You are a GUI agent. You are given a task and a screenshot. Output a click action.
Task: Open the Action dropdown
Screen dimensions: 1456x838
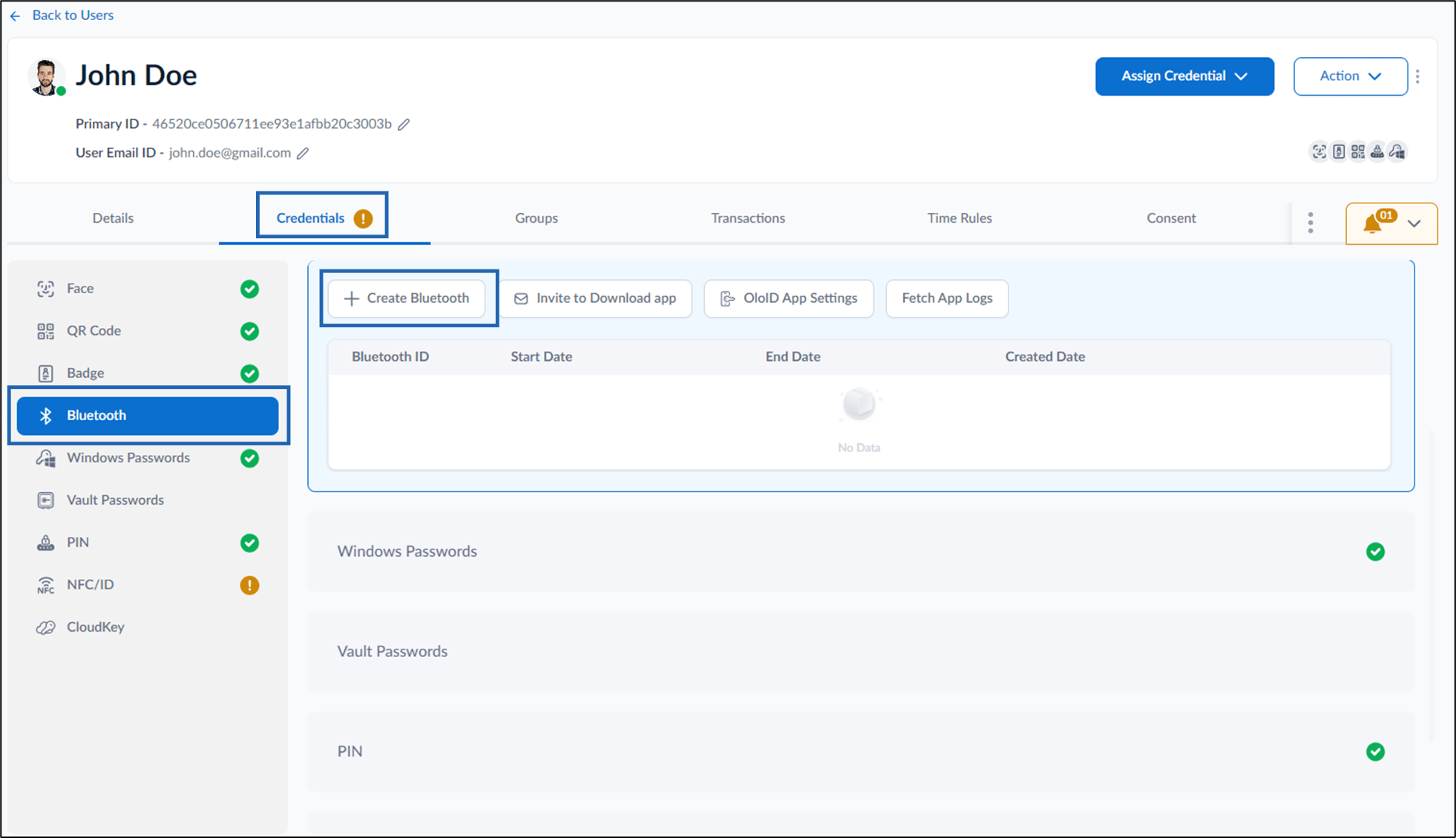coord(1350,76)
